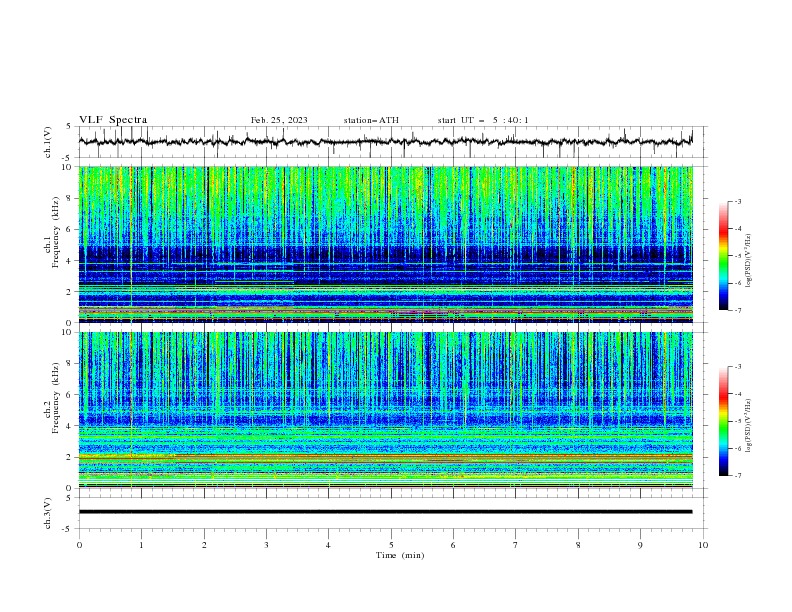
Task: Click the time axis tick label "4"
Action: [x=328, y=545]
